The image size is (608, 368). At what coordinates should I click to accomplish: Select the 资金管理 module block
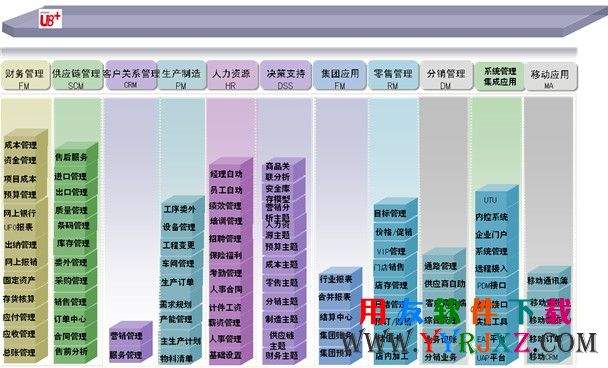21,160
